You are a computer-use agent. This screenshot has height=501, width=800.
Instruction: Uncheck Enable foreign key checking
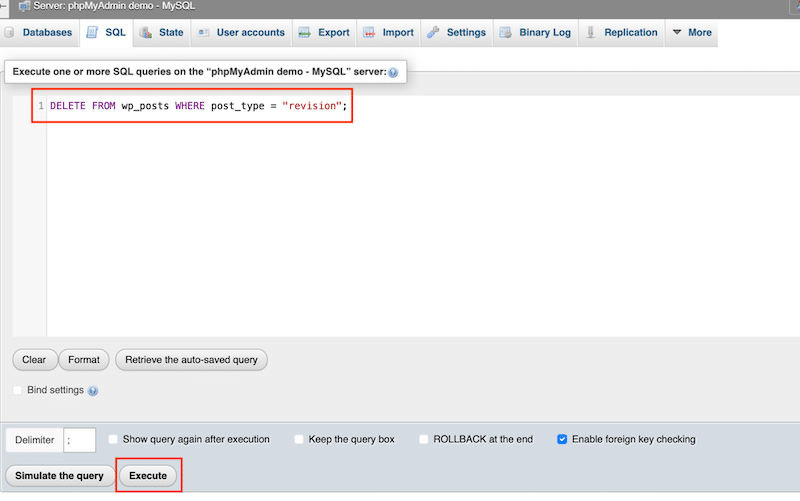pyautogui.click(x=562, y=439)
